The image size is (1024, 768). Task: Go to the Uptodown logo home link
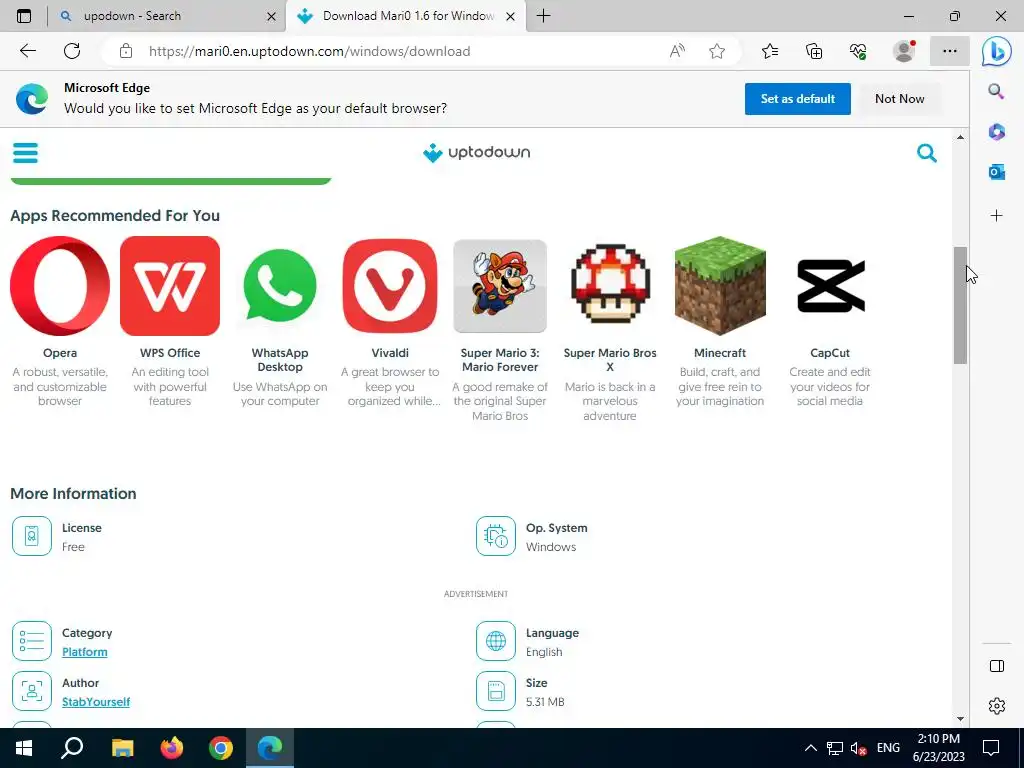click(477, 153)
